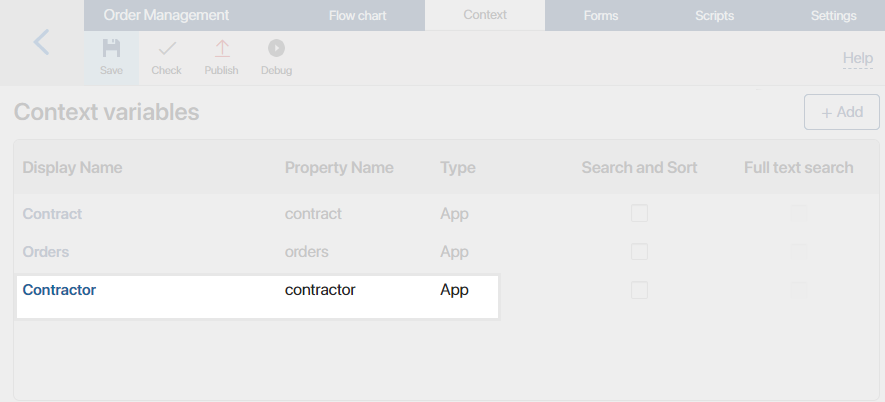
Task: Enable Search and Sort for the Orders row
Action: coord(639,252)
